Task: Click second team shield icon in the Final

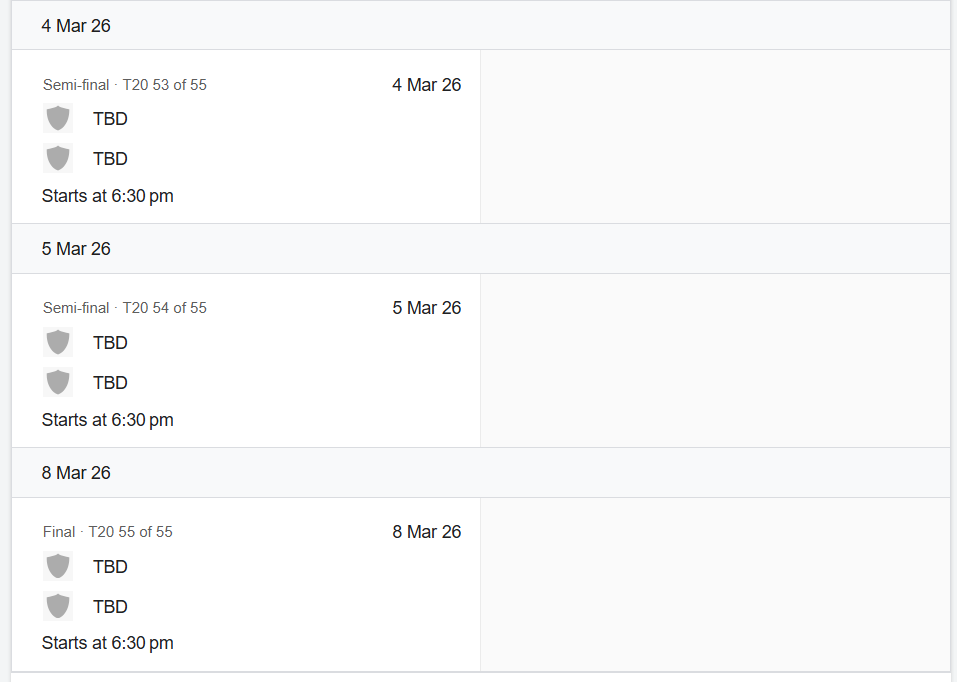Action: 58,606
